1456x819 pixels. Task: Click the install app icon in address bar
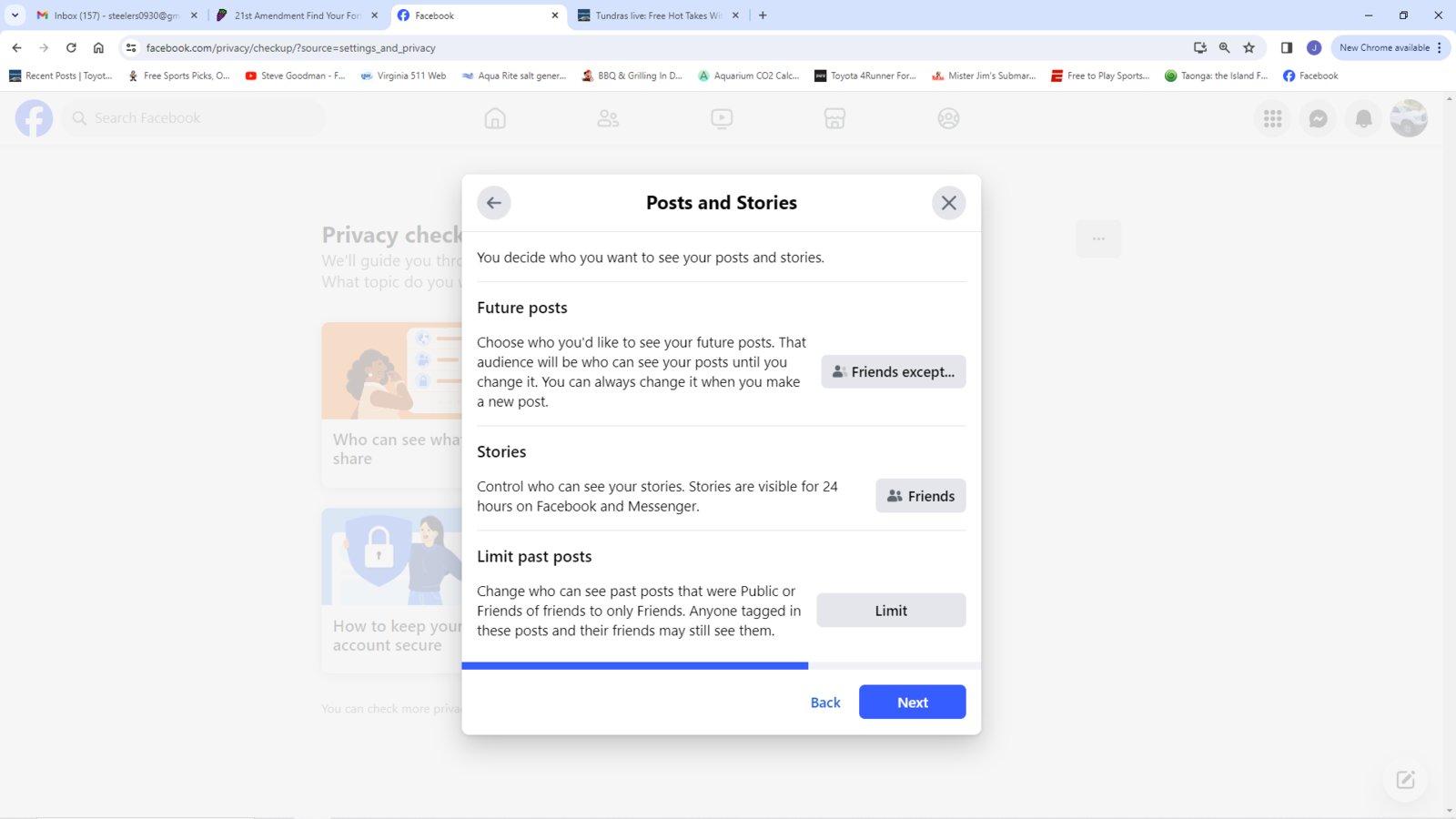tap(1200, 47)
